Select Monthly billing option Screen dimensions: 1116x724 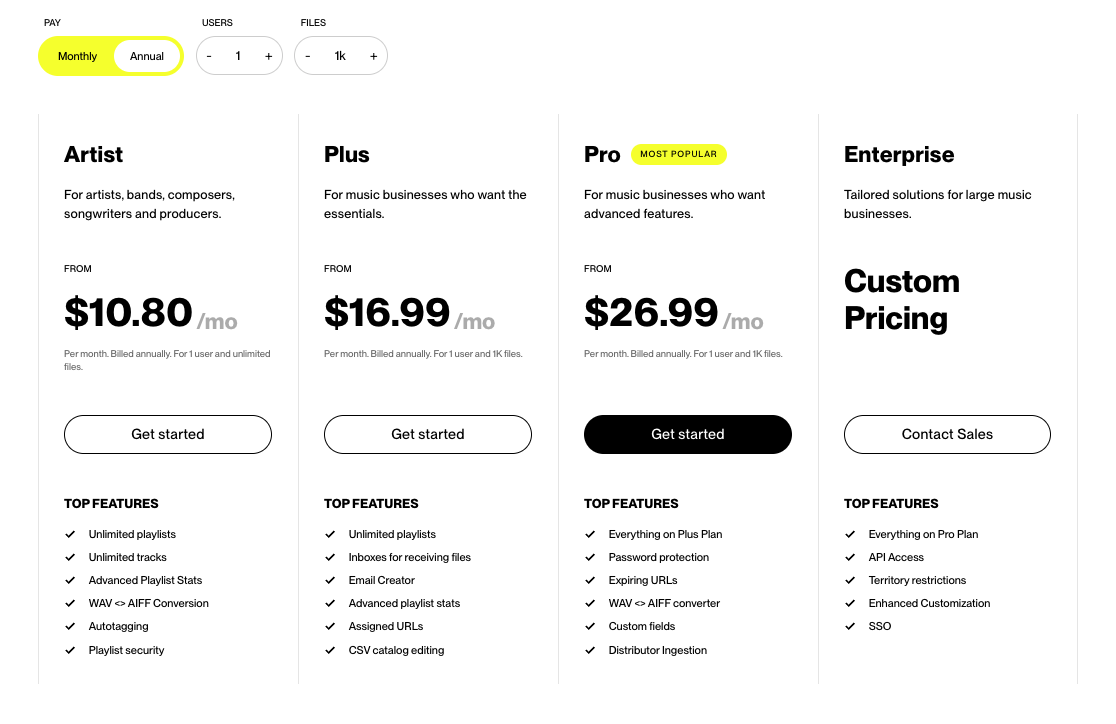(77, 56)
